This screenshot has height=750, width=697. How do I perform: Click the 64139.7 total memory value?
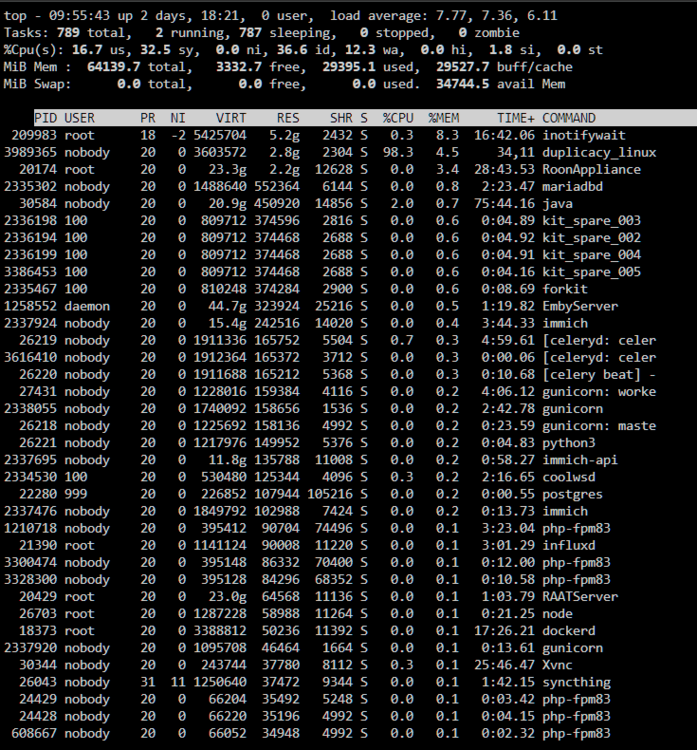tap(114, 67)
